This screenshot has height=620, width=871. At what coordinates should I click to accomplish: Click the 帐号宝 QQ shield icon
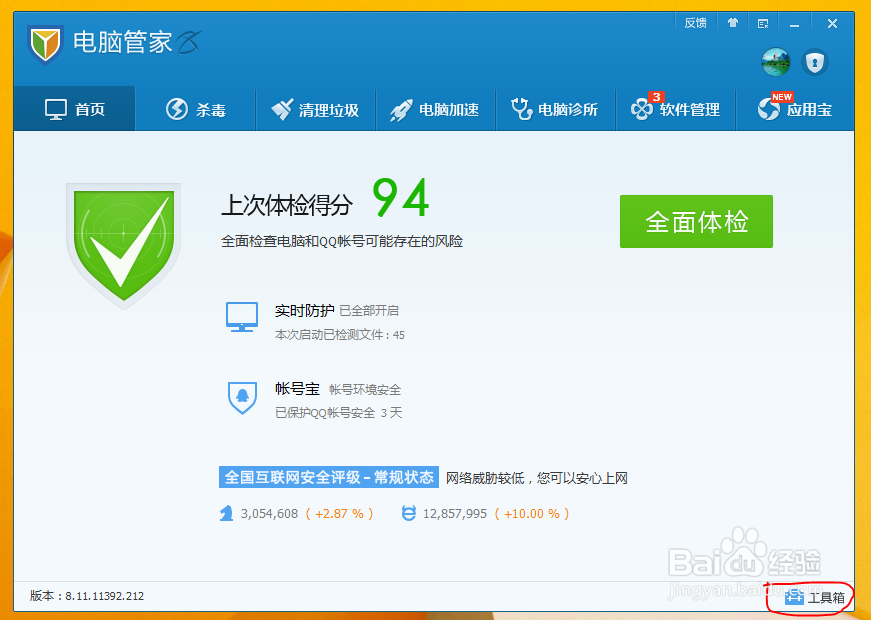pos(242,398)
